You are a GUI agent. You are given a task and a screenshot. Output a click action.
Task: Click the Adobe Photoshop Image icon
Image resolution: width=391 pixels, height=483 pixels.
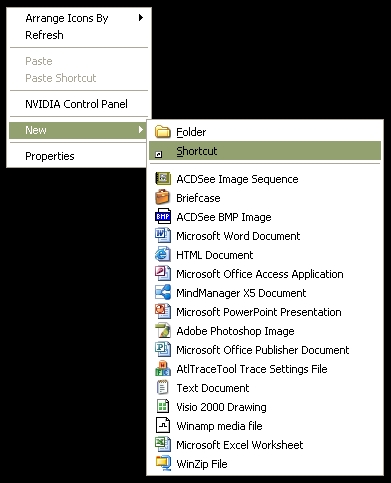point(163,331)
